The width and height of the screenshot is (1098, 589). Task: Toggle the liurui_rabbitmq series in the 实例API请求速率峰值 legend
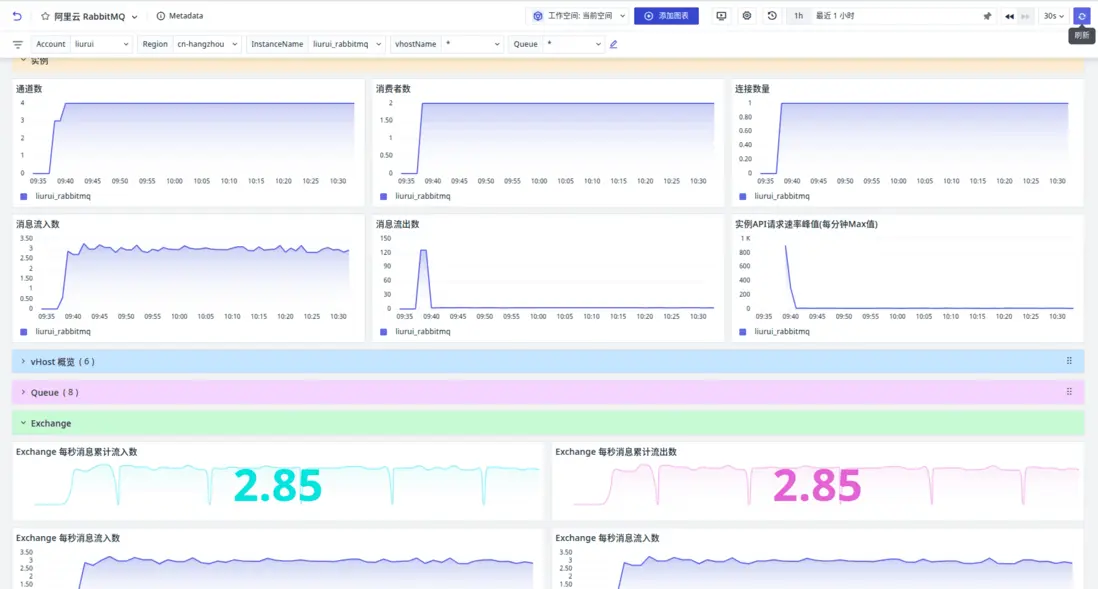pyautogui.click(x=781, y=332)
